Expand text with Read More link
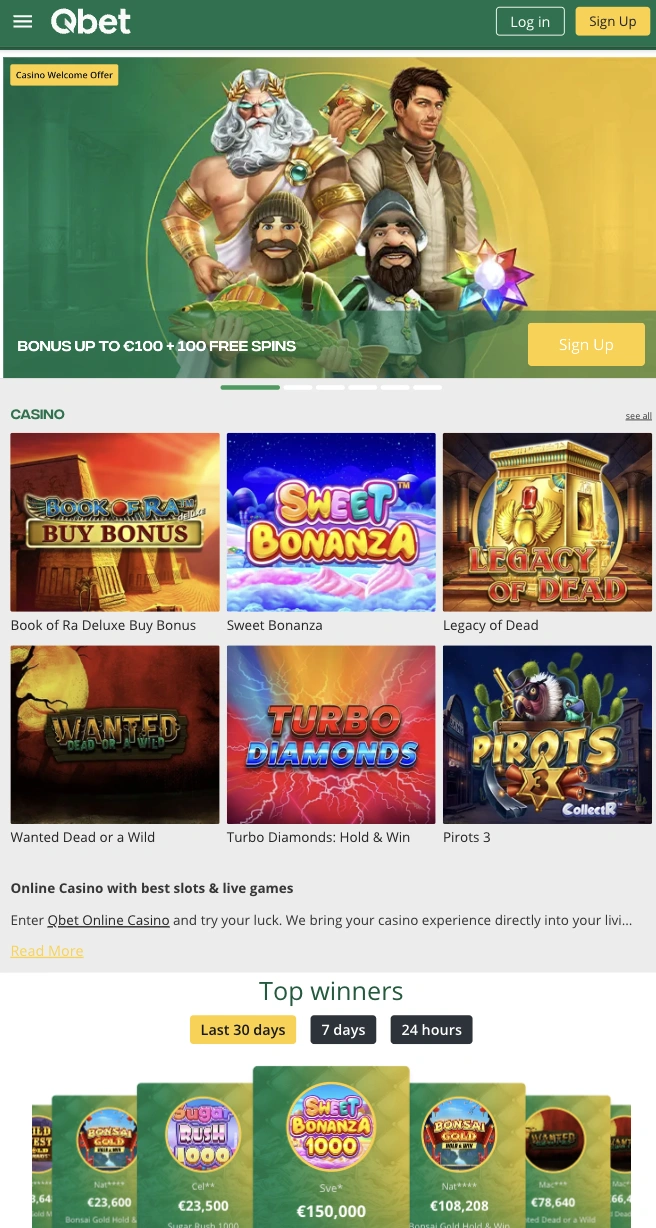The width and height of the screenshot is (656, 1228). pos(47,951)
